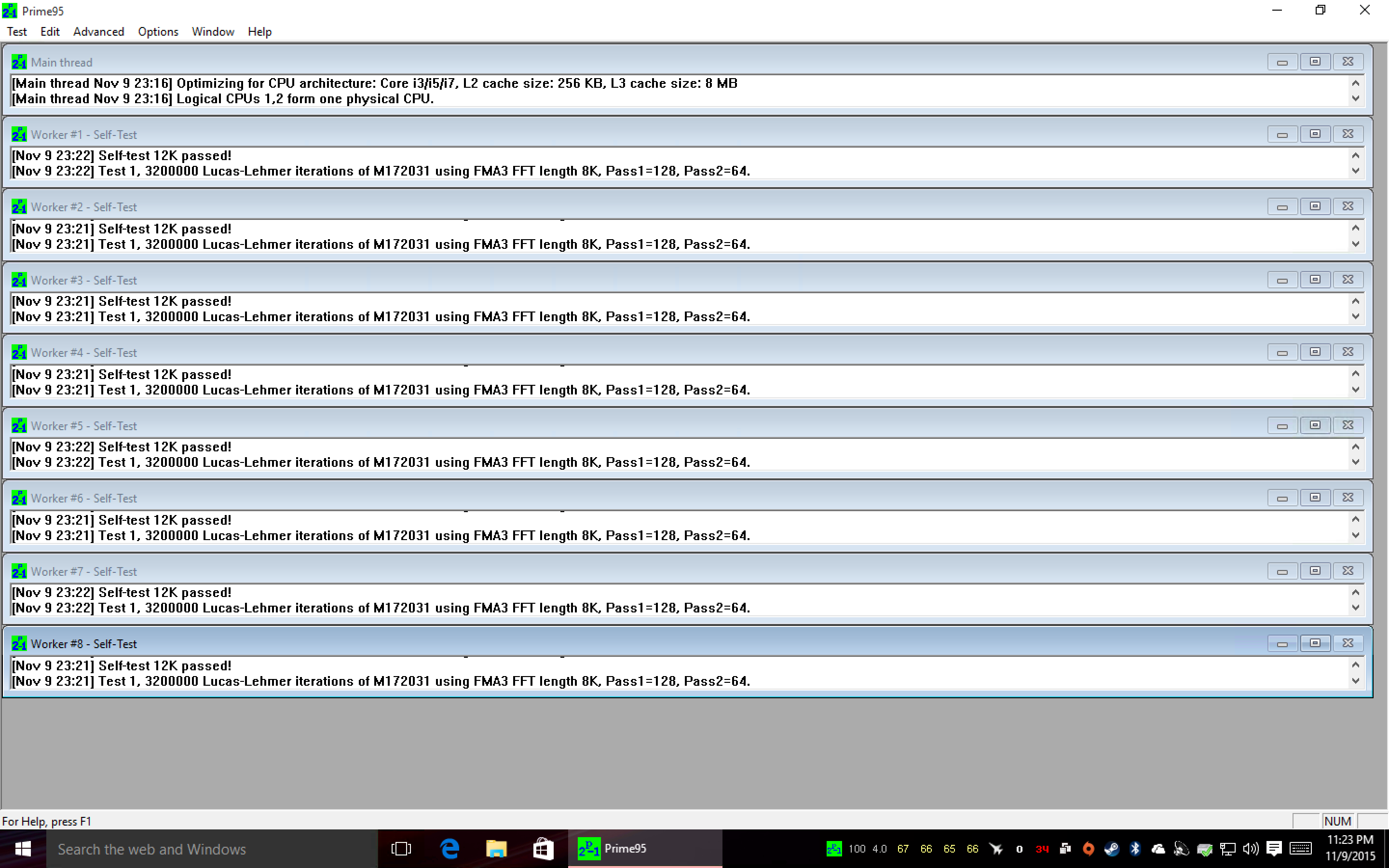The image size is (1389, 868).
Task: Open File Explorer from taskbar
Action: pyautogui.click(x=496, y=849)
